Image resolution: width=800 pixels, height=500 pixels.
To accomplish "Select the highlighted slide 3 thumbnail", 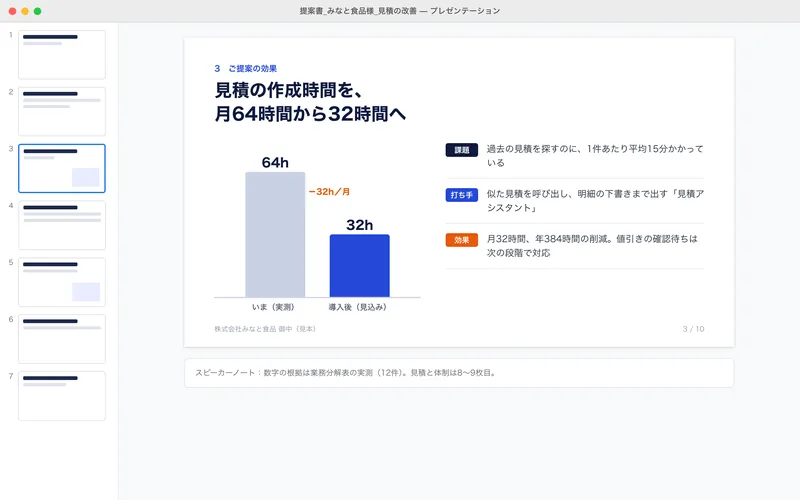I will pos(62,168).
